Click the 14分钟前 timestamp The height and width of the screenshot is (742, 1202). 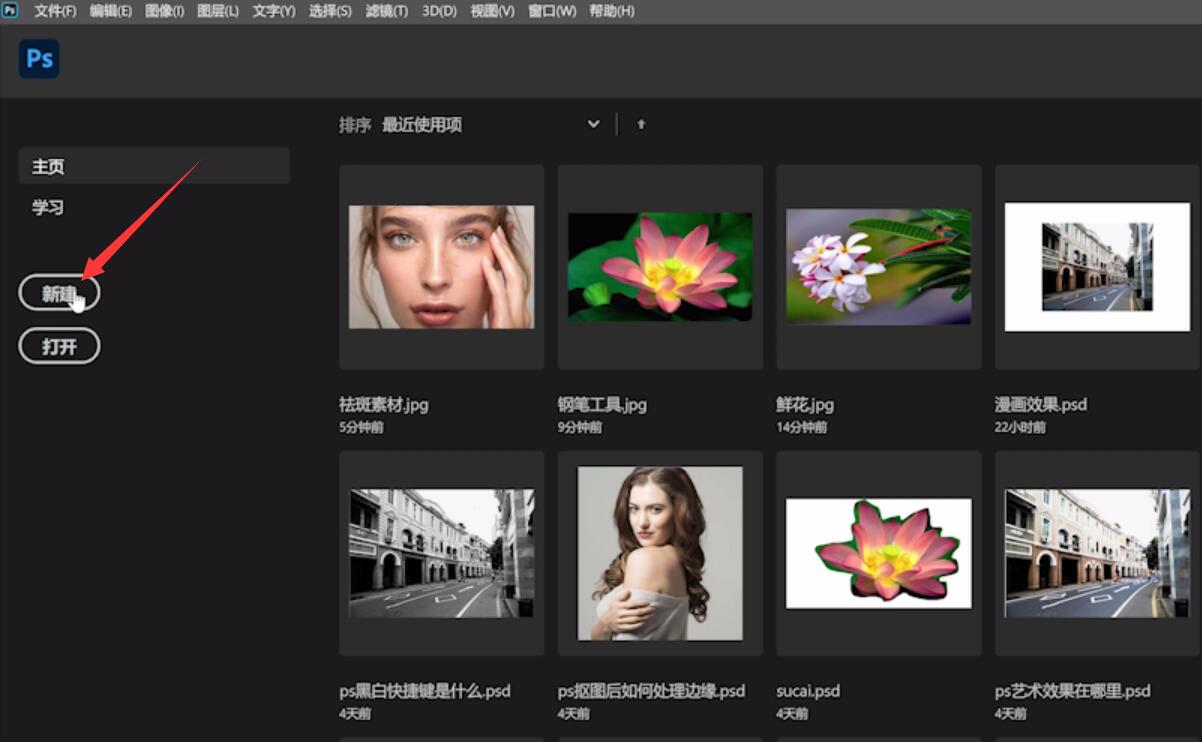coord(802,427)
